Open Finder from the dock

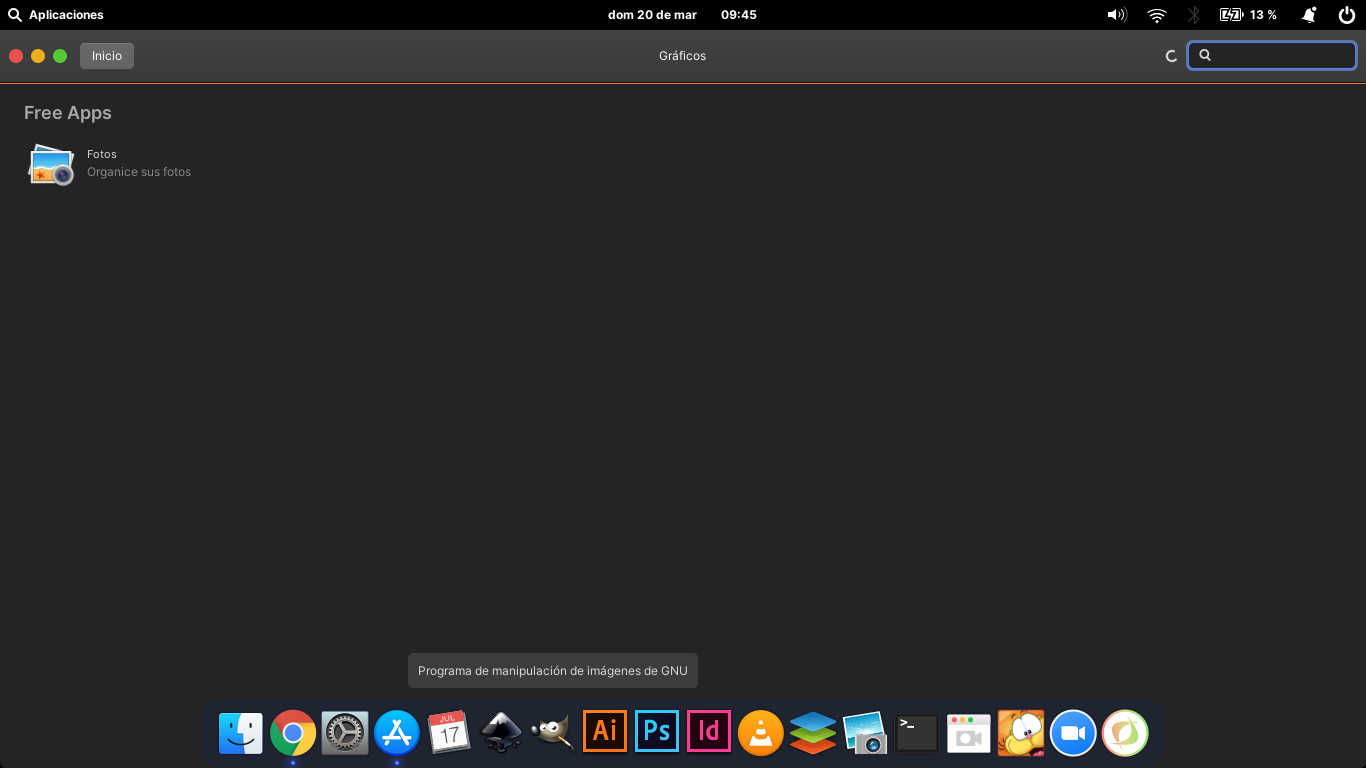pyautogui.click(x=241, y=733)
